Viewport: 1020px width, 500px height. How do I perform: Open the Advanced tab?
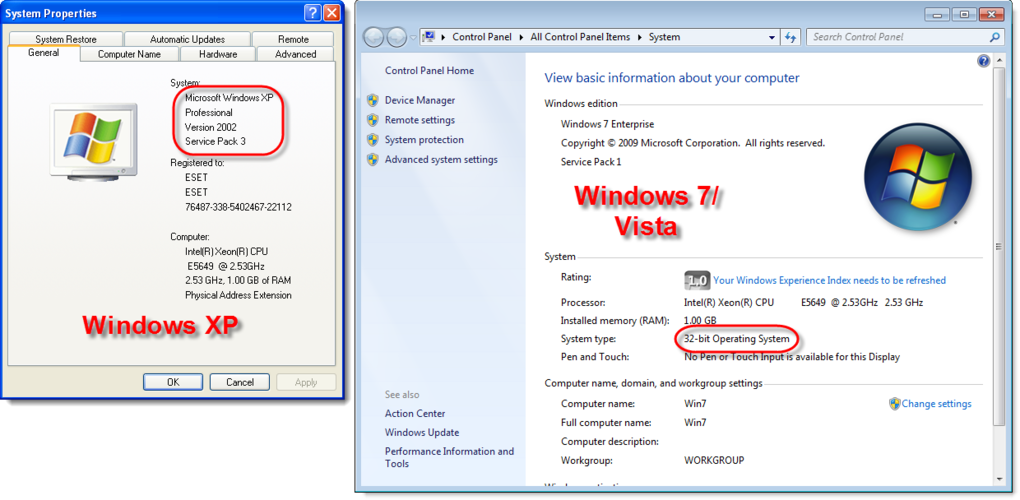[295, 55]
